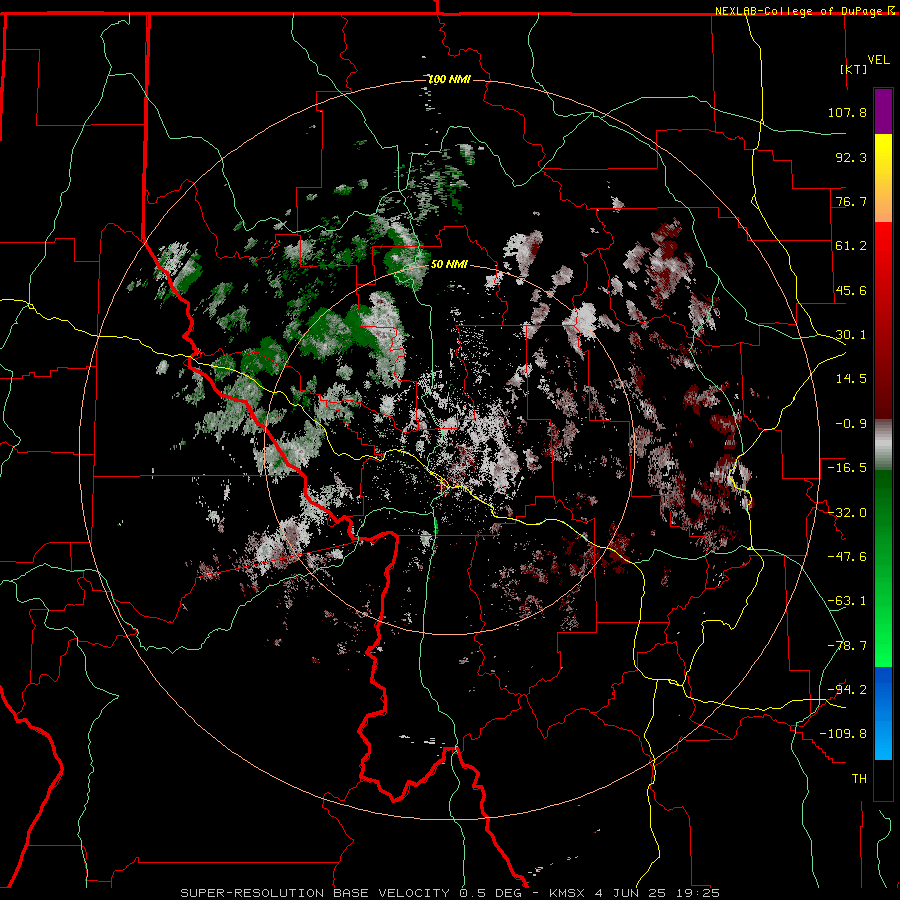The image size is (900, 900).
Task: Click the NEXLAB-College of DuPage credit text
Action: [798, 11]
